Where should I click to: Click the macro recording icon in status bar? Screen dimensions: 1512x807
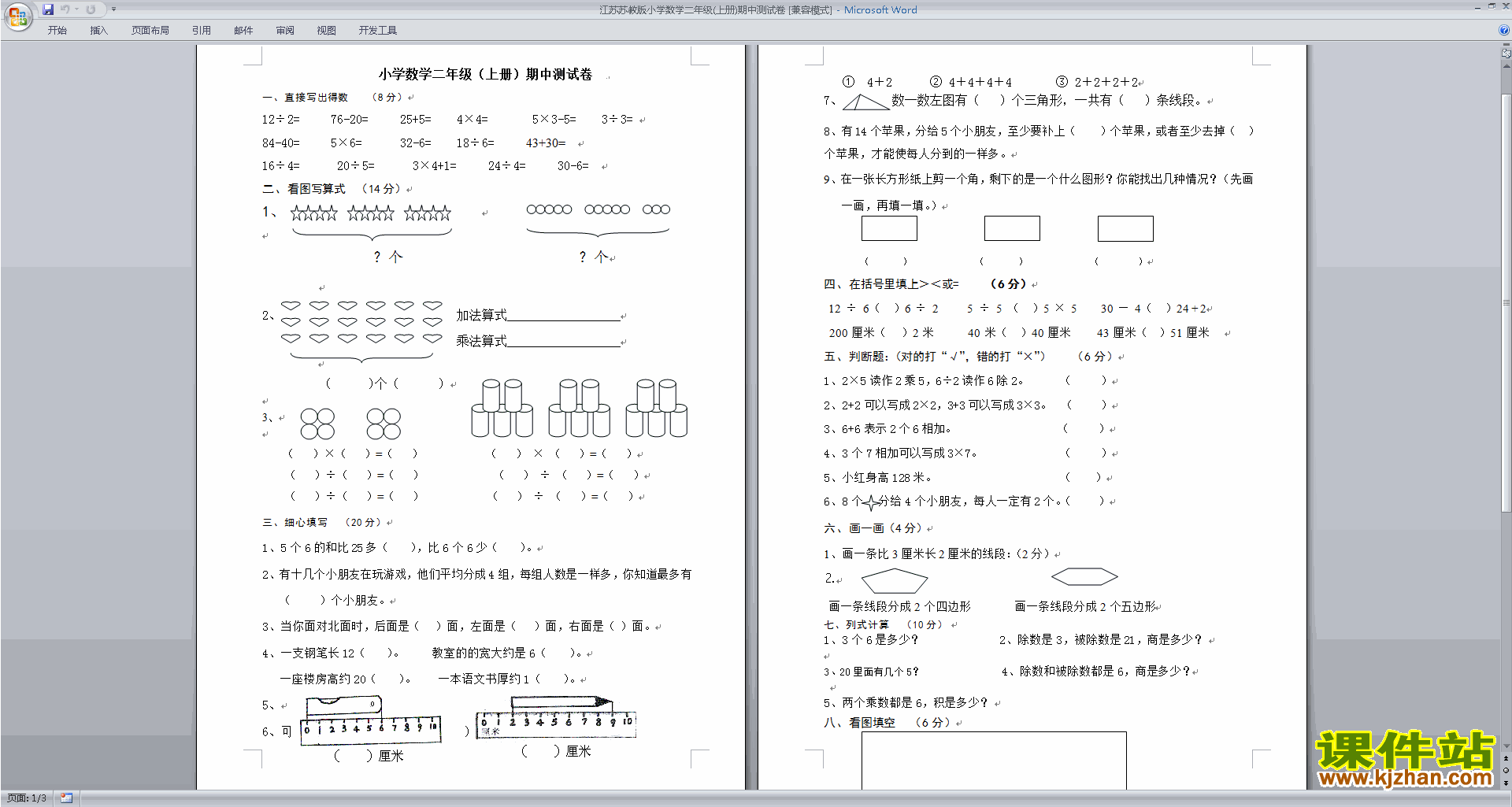[67, 798]
